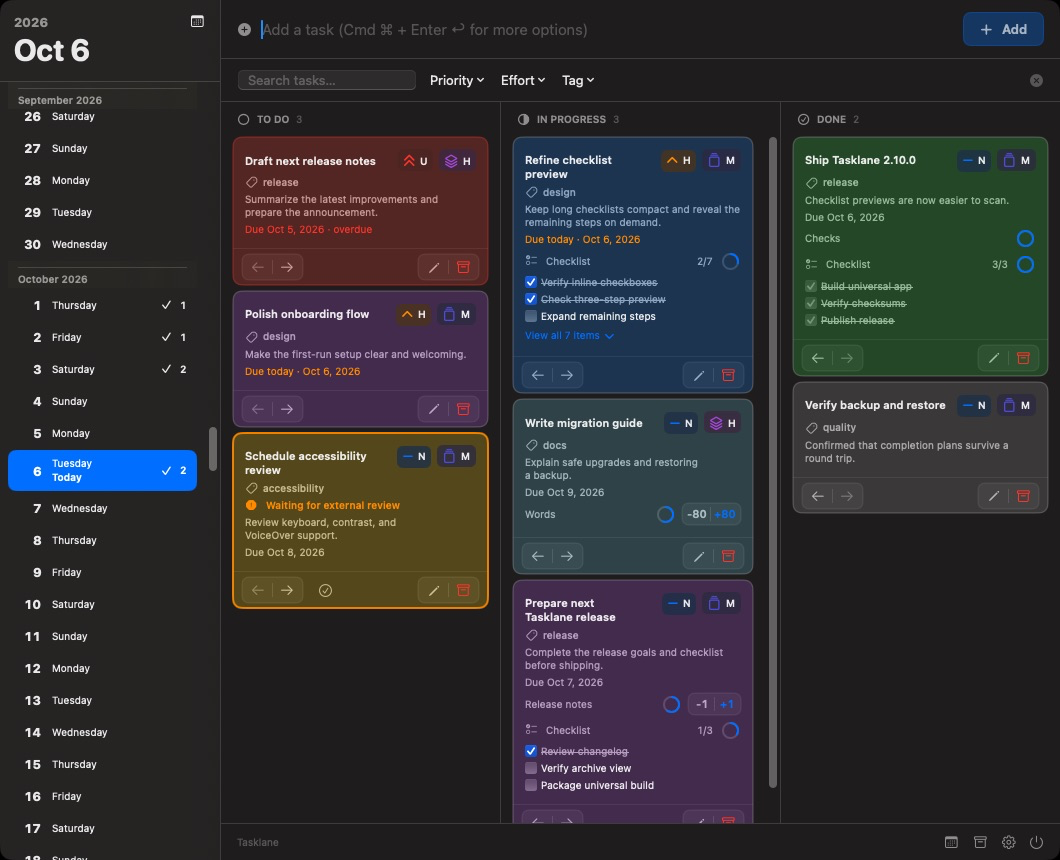Open the archive from bottom status bar
Screen dimensions: 1060x860
(x=980, y=842)
